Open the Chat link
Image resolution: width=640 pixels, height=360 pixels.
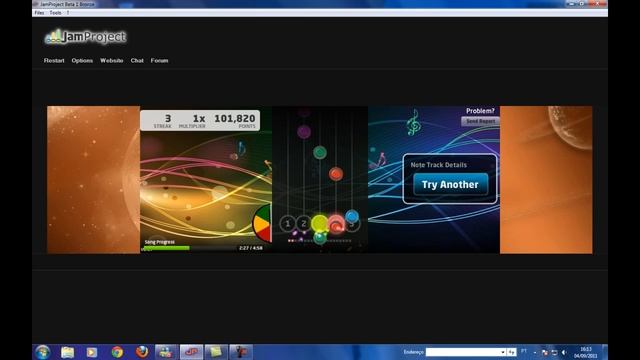137,60
